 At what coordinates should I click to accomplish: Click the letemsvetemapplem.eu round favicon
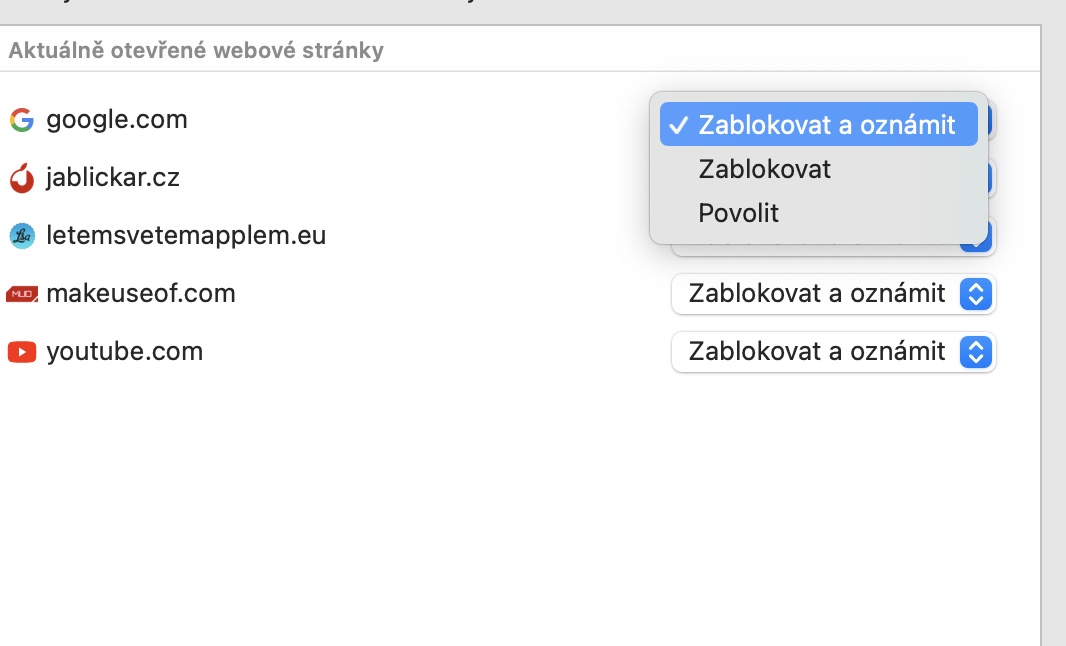coord(21,236)
